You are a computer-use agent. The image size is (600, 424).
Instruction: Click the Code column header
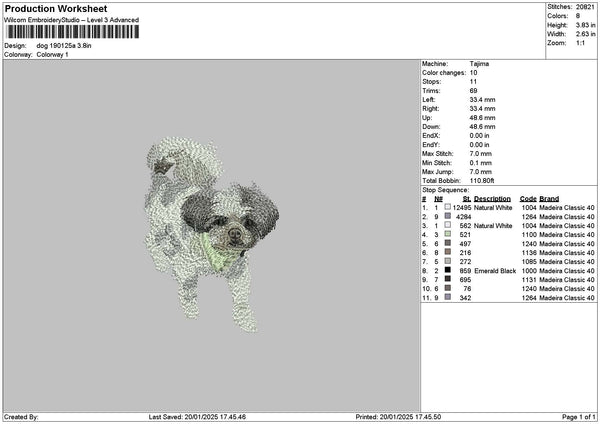tap(528, 198)
